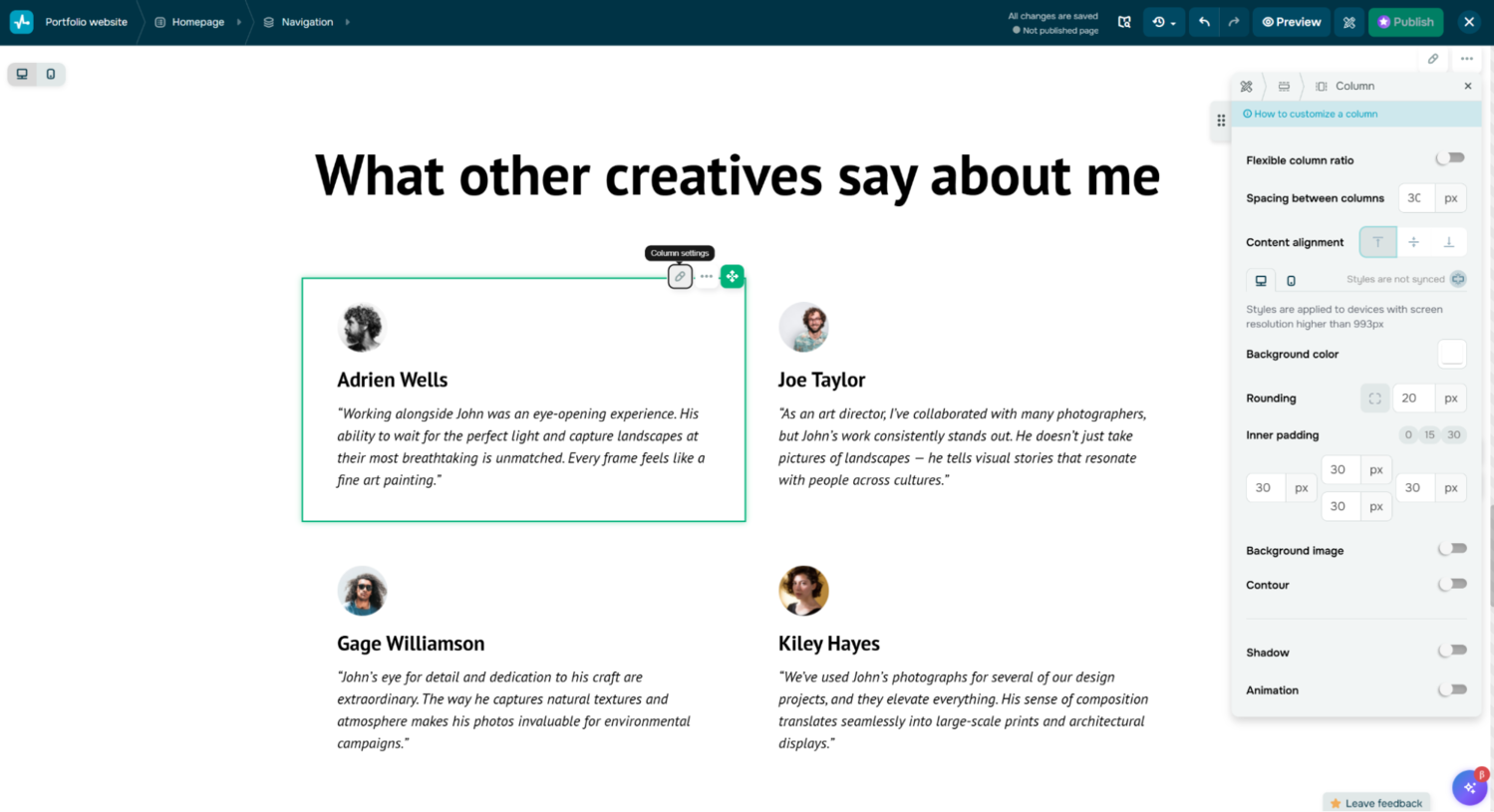The width and height of the screenshot is (1494, 812).
Task: Click the green move handle on selected column
Action: [x=733, y=276]
